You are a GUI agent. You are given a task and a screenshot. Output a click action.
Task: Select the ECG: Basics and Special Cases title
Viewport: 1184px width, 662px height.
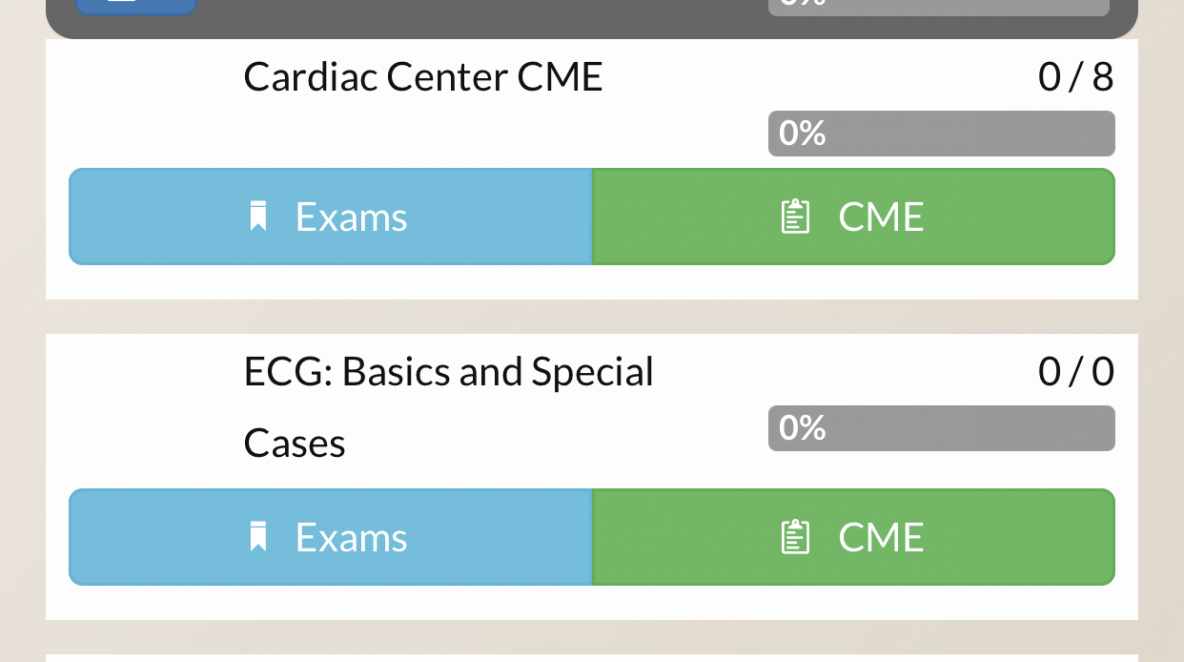point(449,407)
